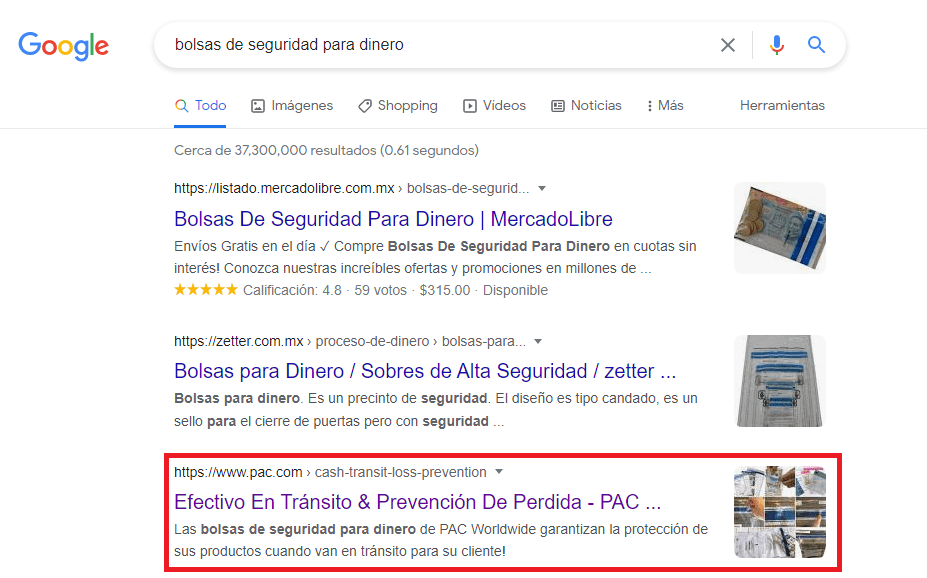Open the zetter Bolsas para Dinero link
Image resolution: width=927 pixels, height=578 pixels.
[x=425, y=371]
